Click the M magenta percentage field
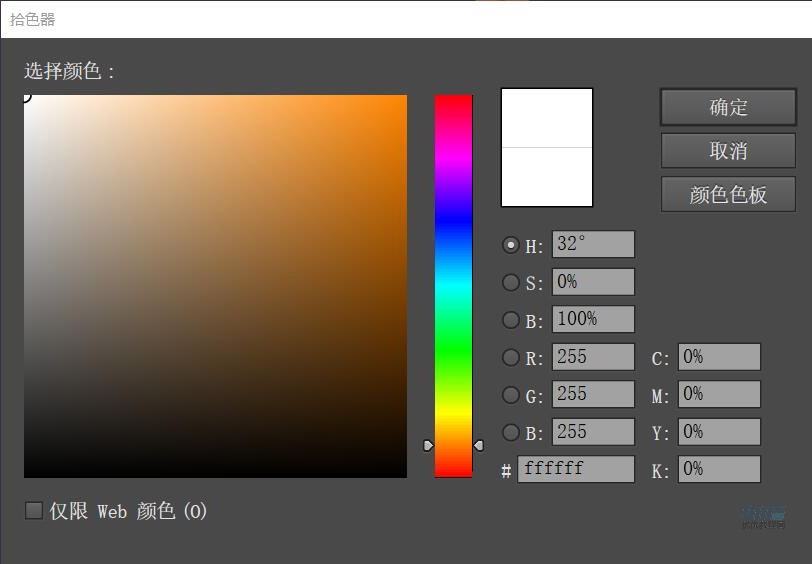 point(718,395)
